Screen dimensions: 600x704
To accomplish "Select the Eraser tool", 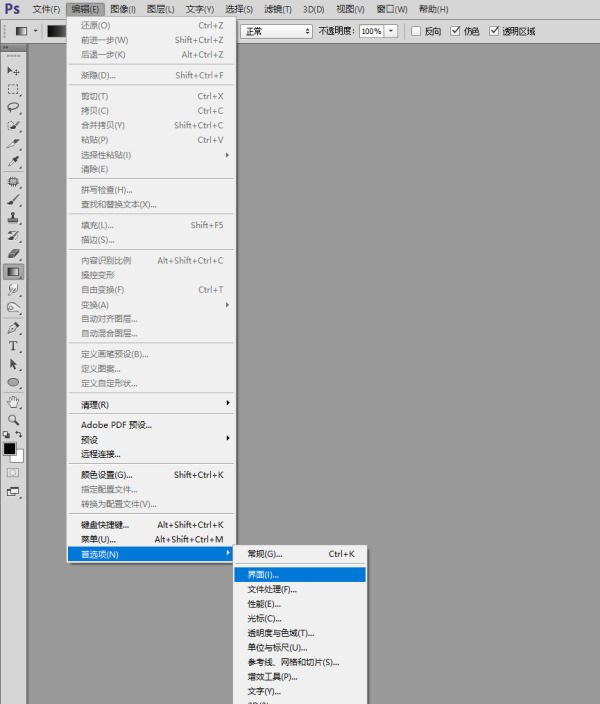I will [x=13, y=254].
